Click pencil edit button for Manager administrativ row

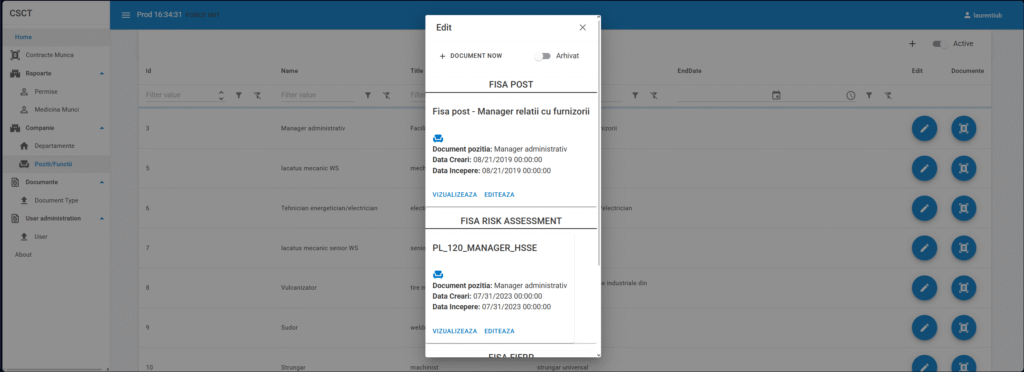pyautogui.click(x=924, y=129)
